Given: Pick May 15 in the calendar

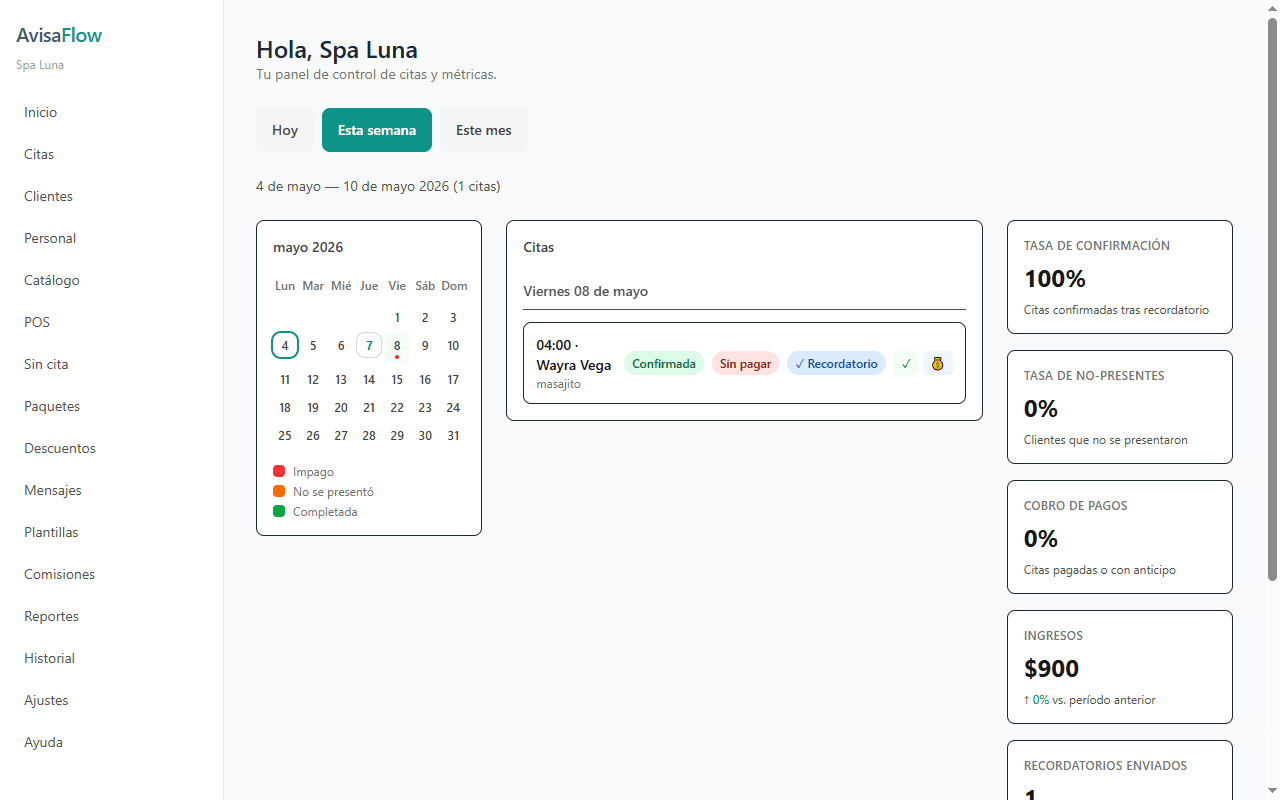Looking at the screenshot, I should coord(397,379).
